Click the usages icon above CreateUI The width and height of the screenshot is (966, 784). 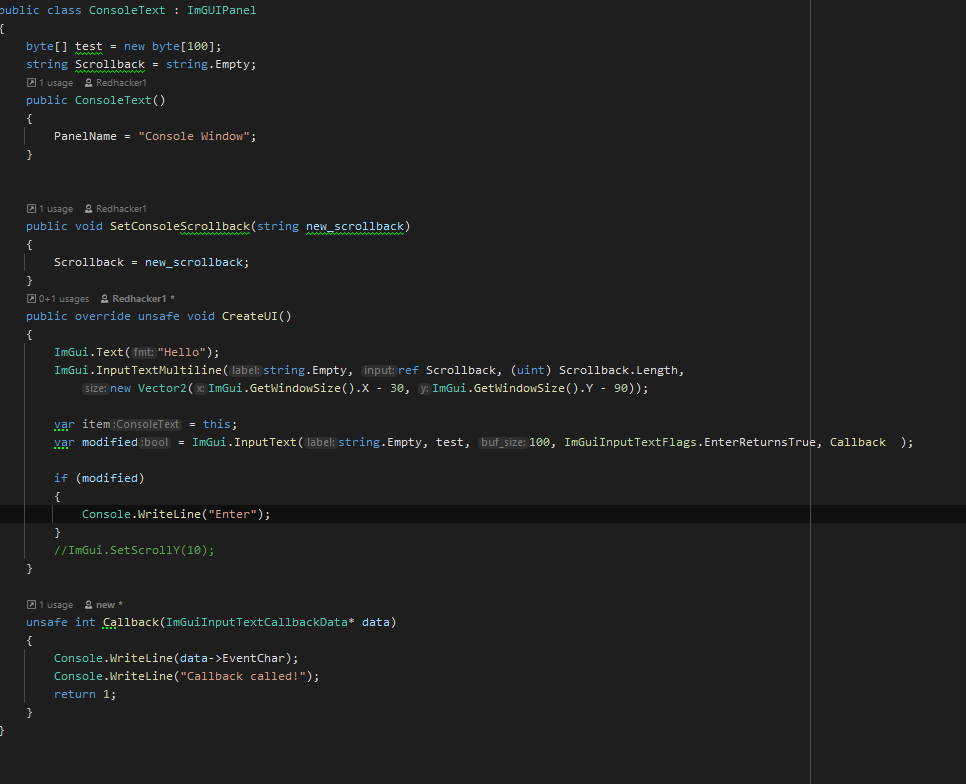pyautogui.click(x=31, y=299)
